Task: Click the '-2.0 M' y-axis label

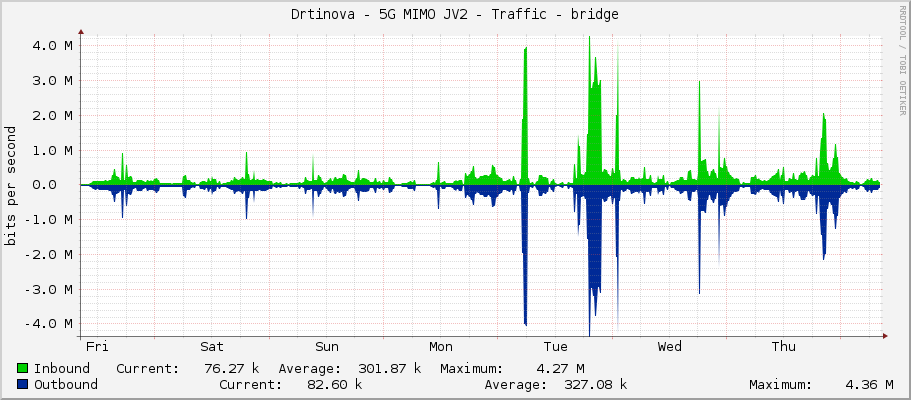Action: coord(49,255)
